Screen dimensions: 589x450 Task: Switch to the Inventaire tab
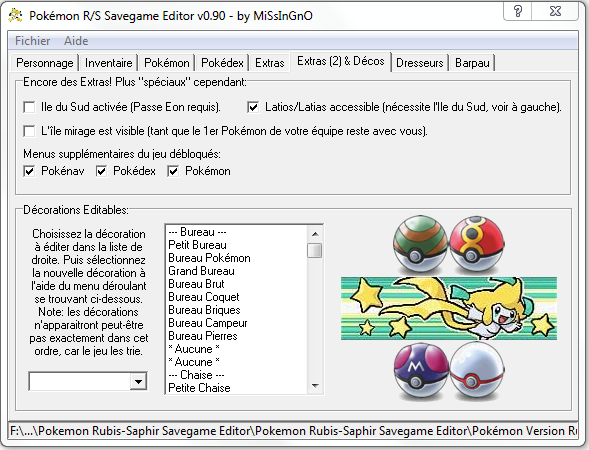(109, 63)
